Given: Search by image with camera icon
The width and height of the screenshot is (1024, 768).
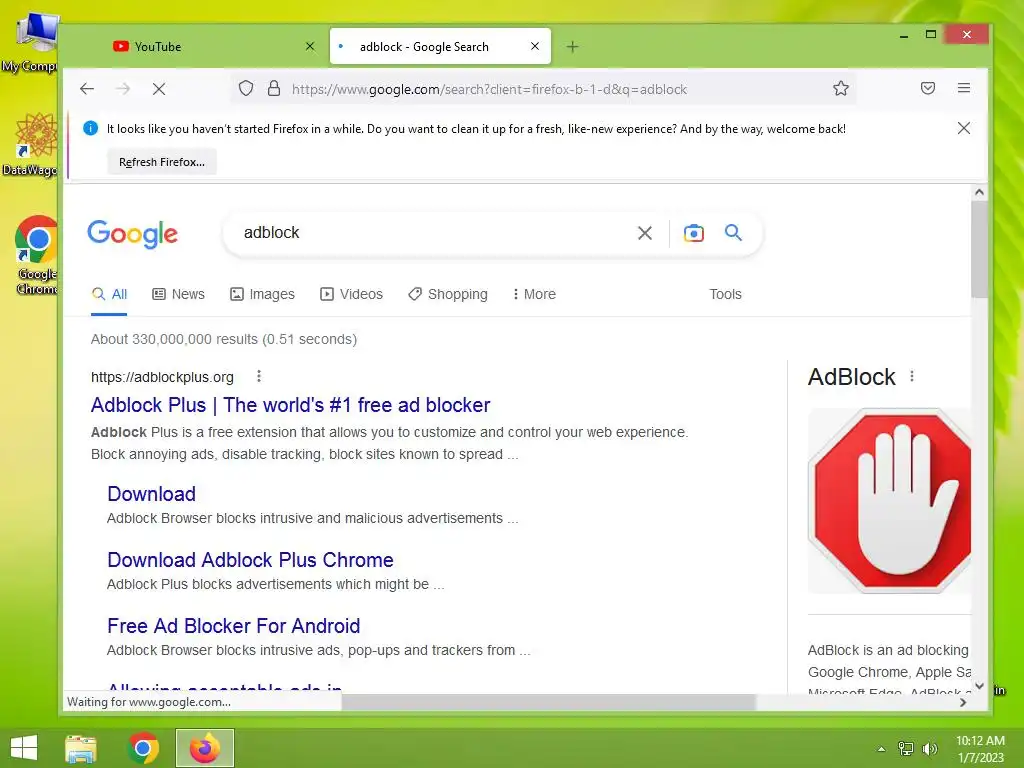Looking at the screenshot, I should [x=694, y=233].
